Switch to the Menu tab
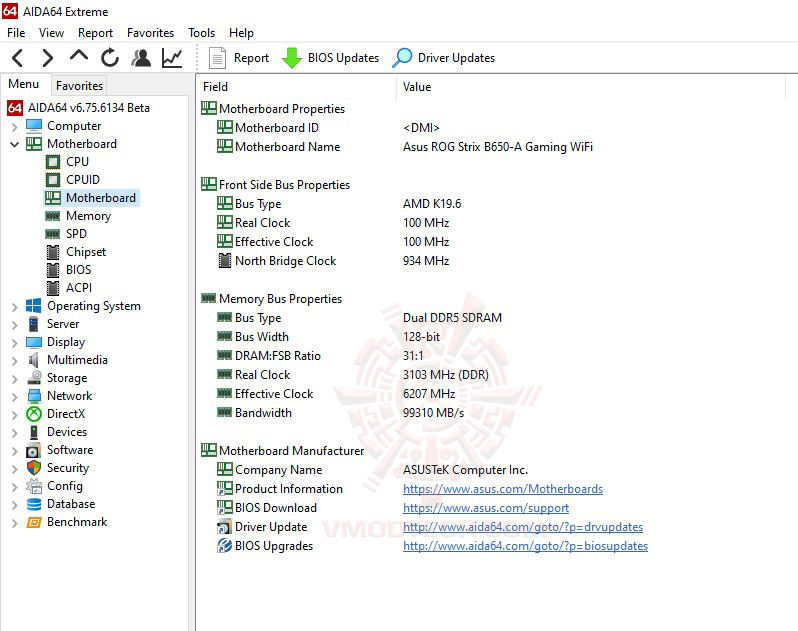 coord(23,84)
